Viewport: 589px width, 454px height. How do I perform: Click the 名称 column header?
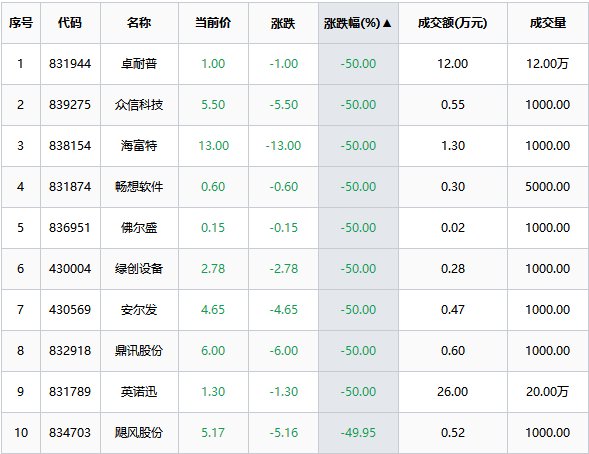(x=139, y=23)
